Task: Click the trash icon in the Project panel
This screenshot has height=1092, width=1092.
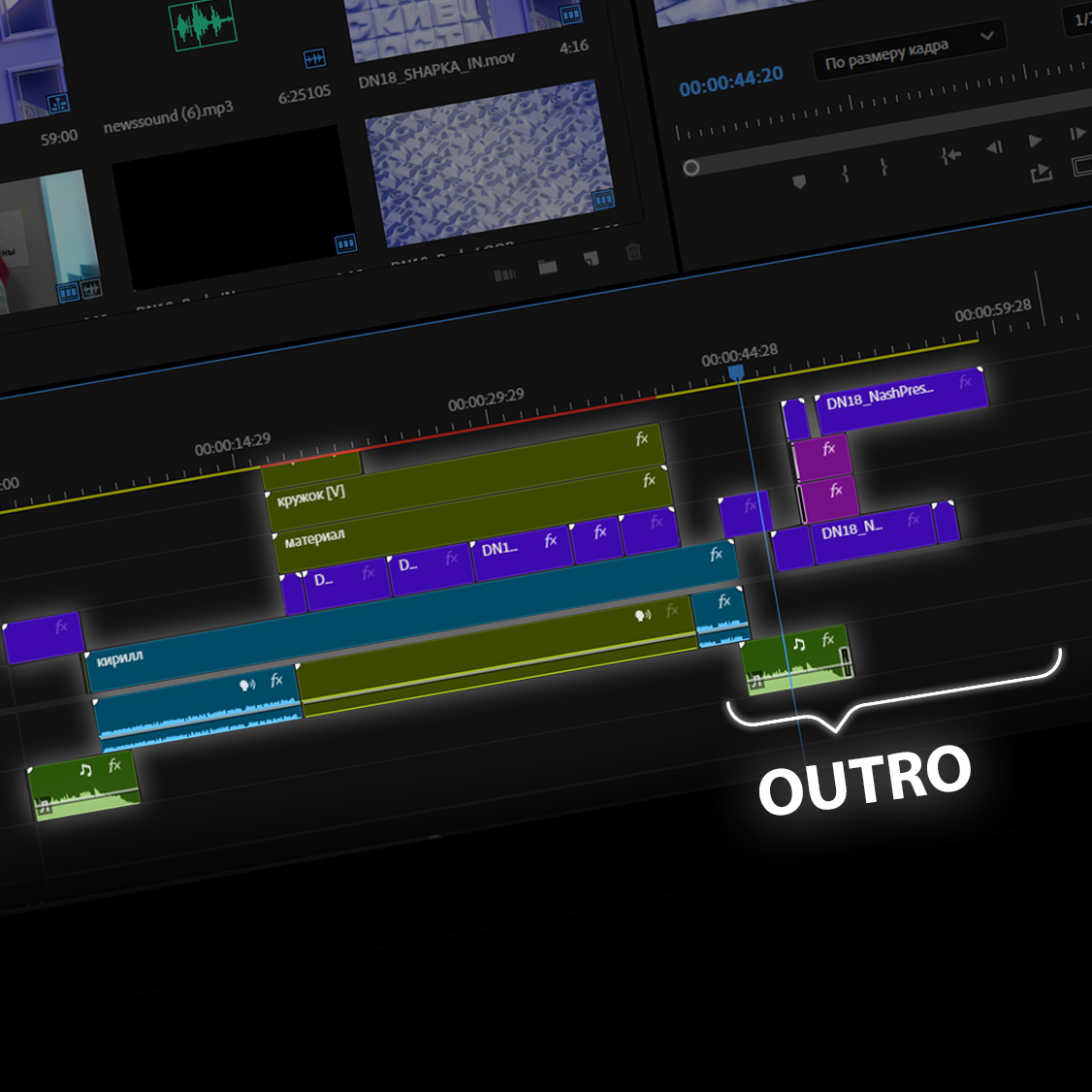Action: pos(633,252)
